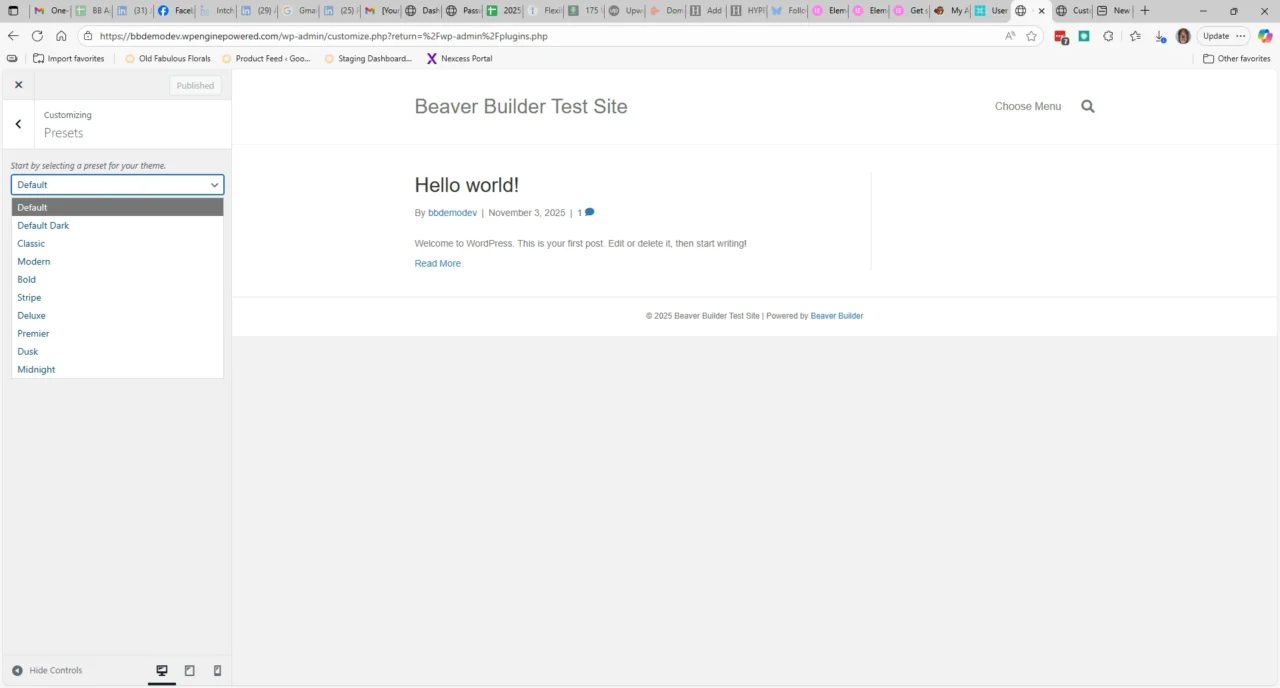Click the Beaver Builder footer link
The height and width of the screenshot is (688, 1280).
point(836,315)
